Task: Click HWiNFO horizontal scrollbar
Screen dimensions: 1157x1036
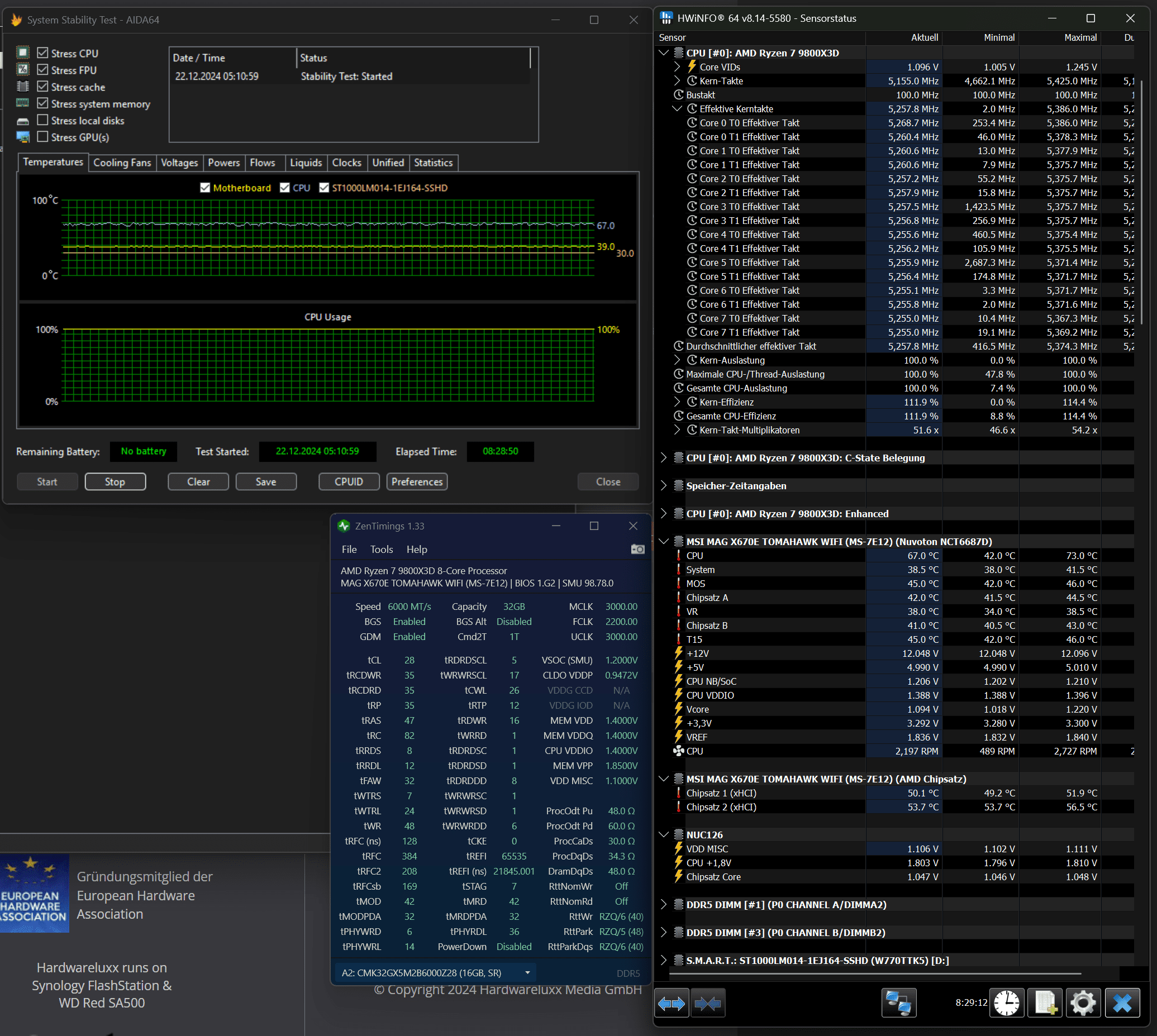Action: click(874, 974)
